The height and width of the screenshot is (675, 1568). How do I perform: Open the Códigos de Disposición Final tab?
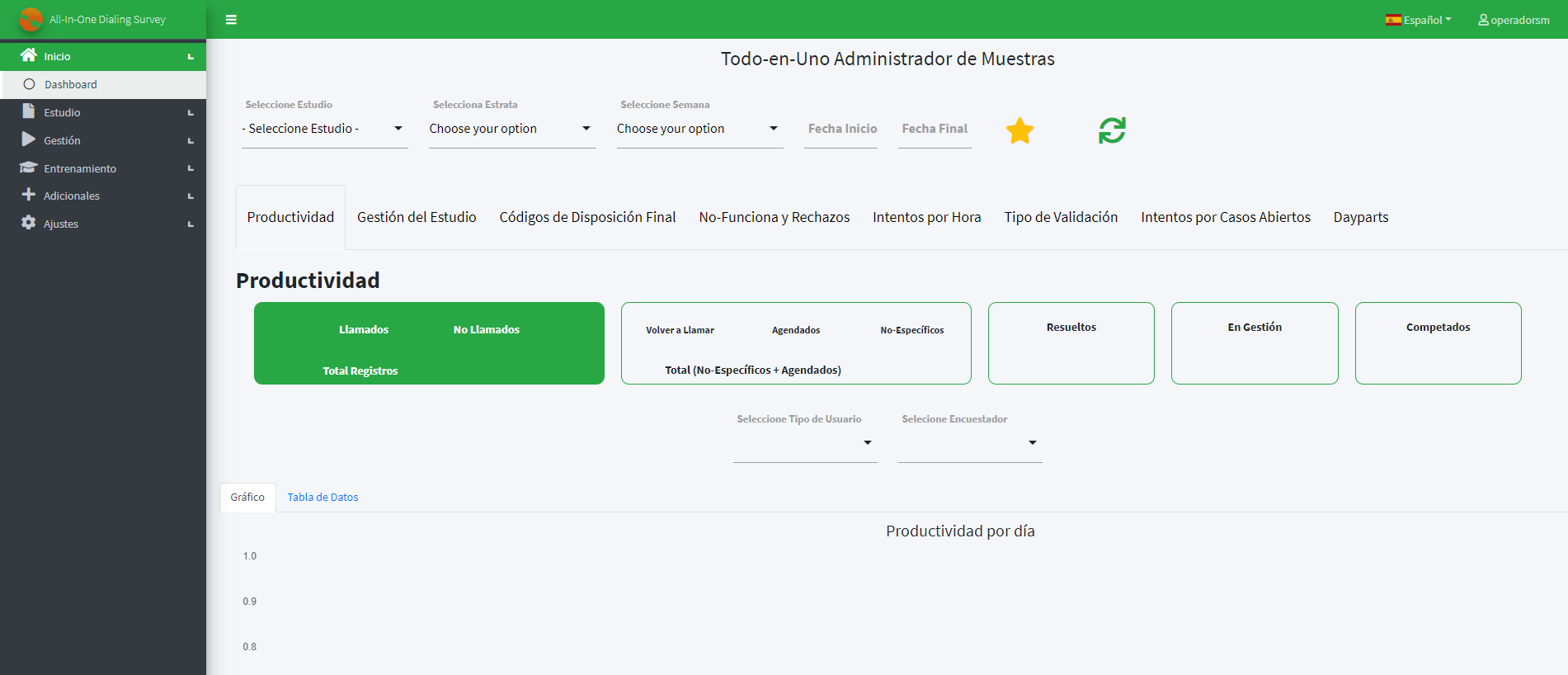(587, 217)
